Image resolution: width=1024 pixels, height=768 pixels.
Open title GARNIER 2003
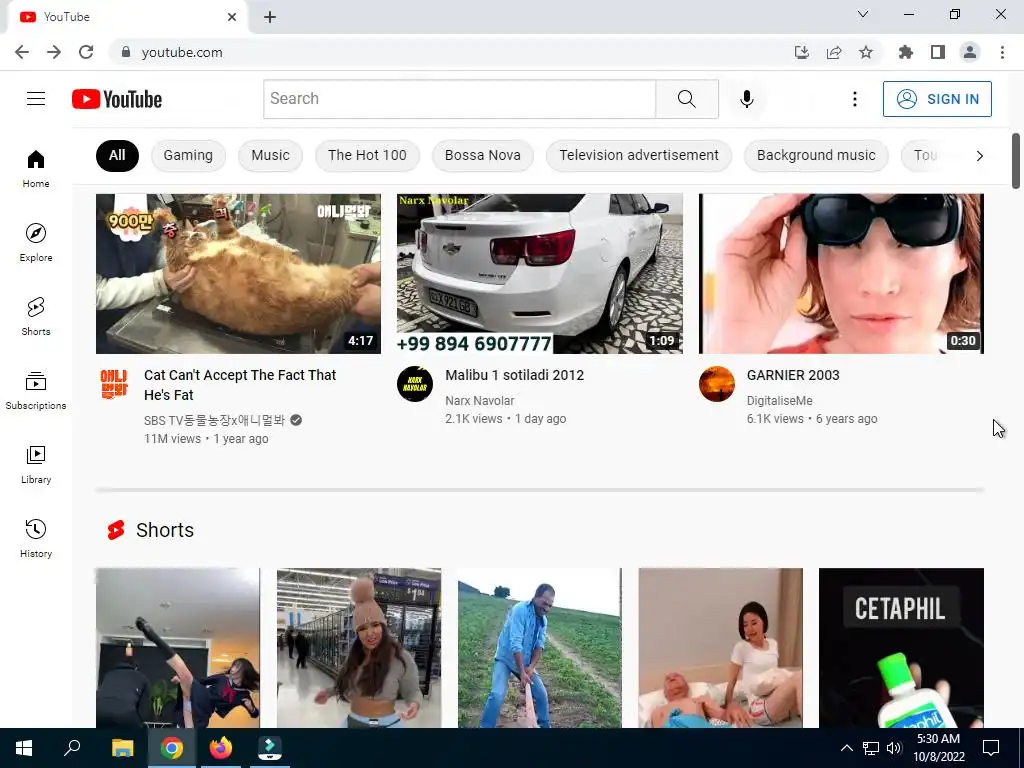coord(793,375)
